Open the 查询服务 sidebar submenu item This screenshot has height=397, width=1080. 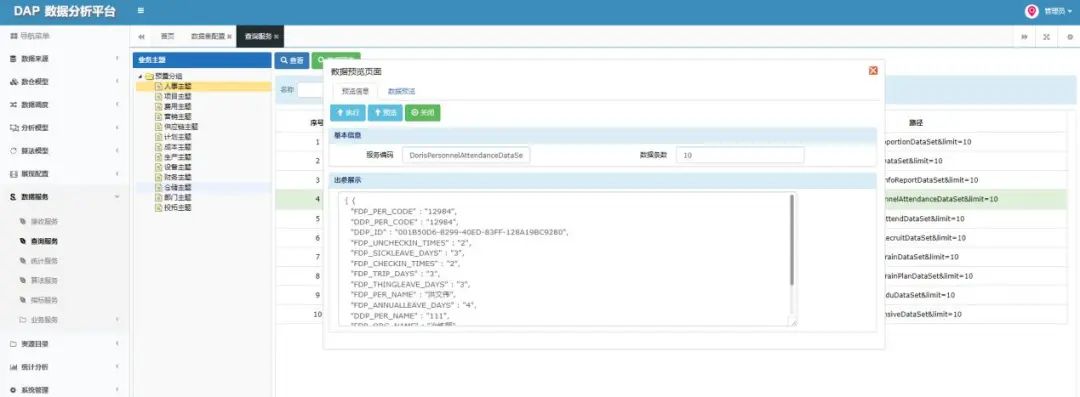tap(44, 241)
